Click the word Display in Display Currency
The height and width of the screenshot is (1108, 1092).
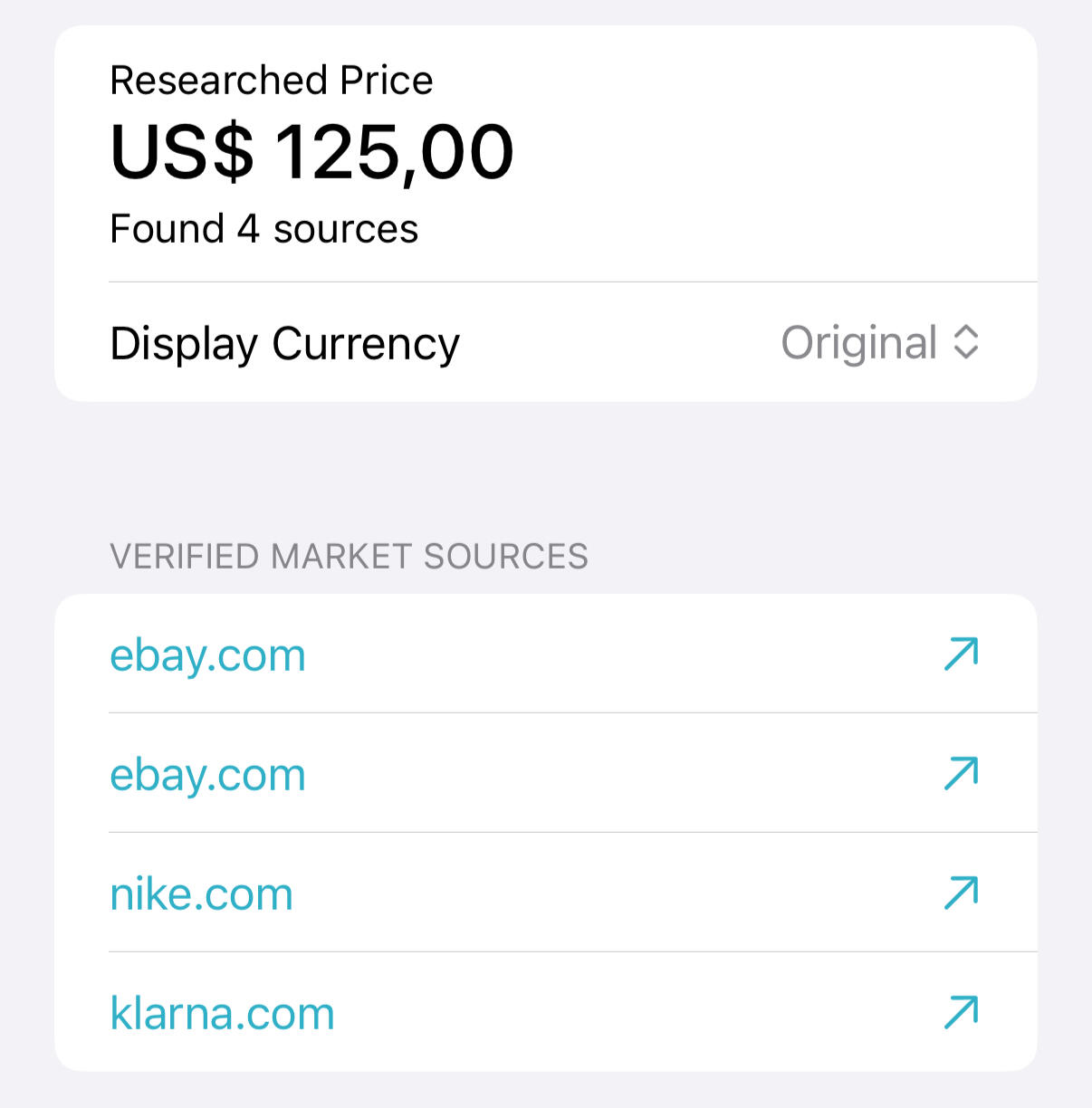point(184,344)
